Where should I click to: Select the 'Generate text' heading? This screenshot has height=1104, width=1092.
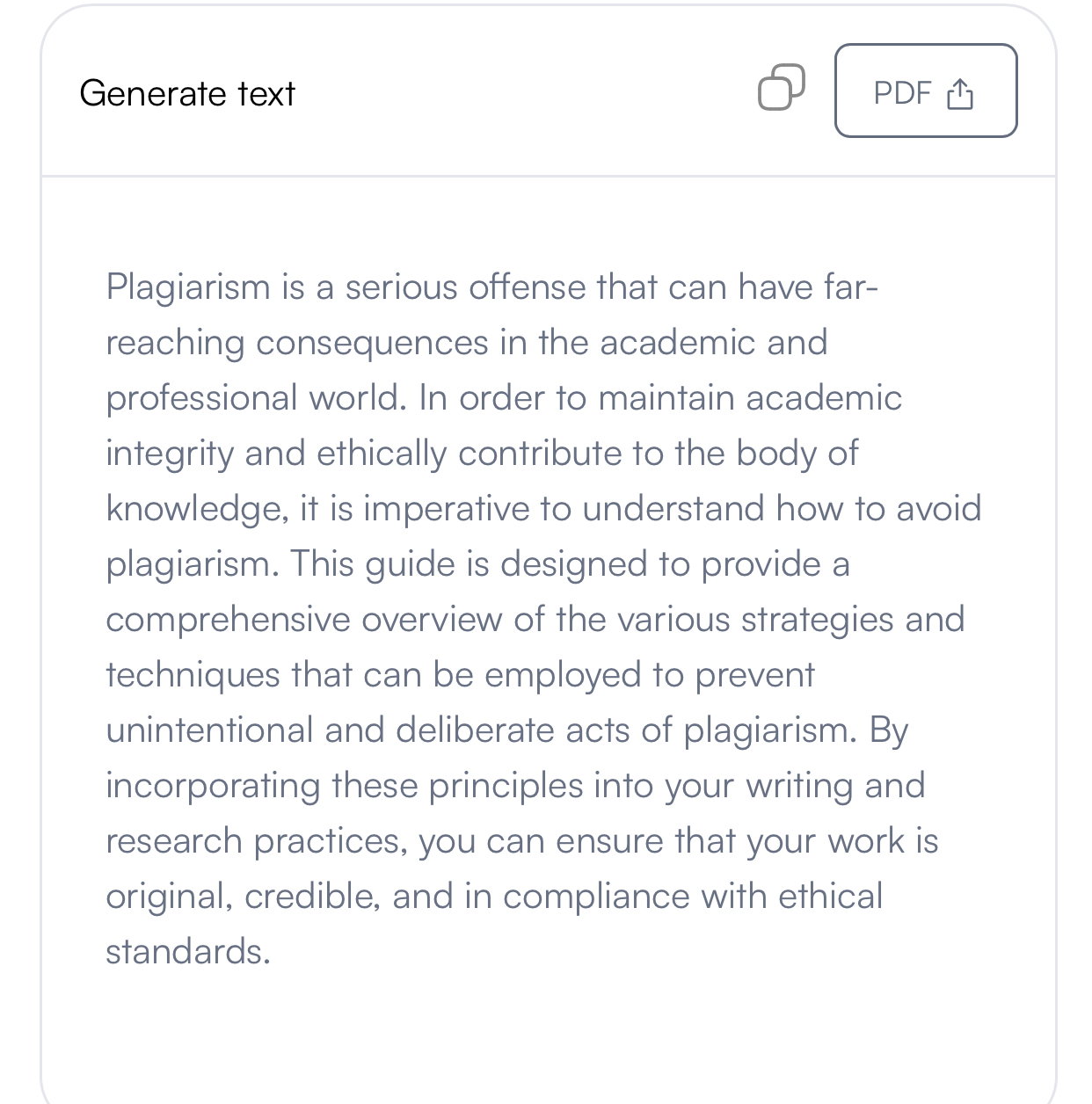click(187, 93)
